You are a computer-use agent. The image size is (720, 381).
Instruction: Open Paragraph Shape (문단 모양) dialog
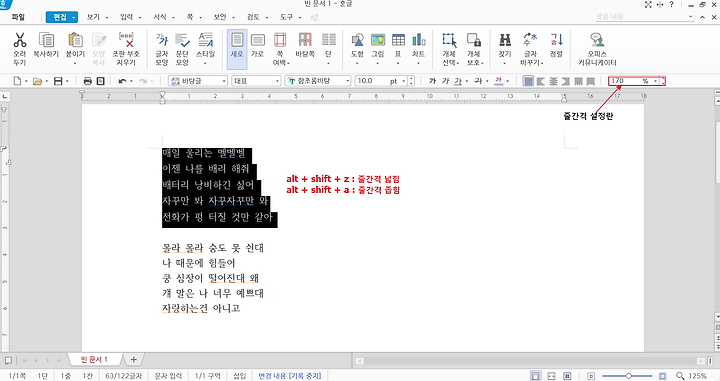(x=182, y=48)
